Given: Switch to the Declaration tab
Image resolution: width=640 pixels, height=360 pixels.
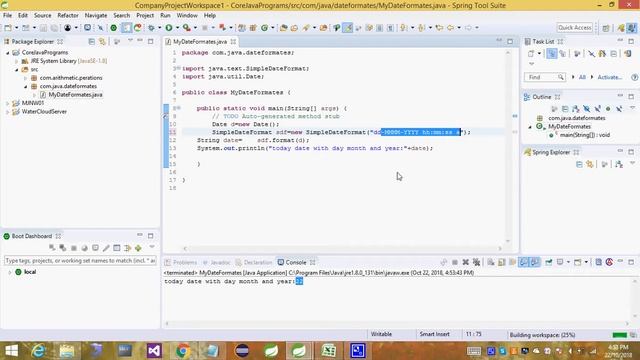Looking at the screenshot, I should 254,262.
